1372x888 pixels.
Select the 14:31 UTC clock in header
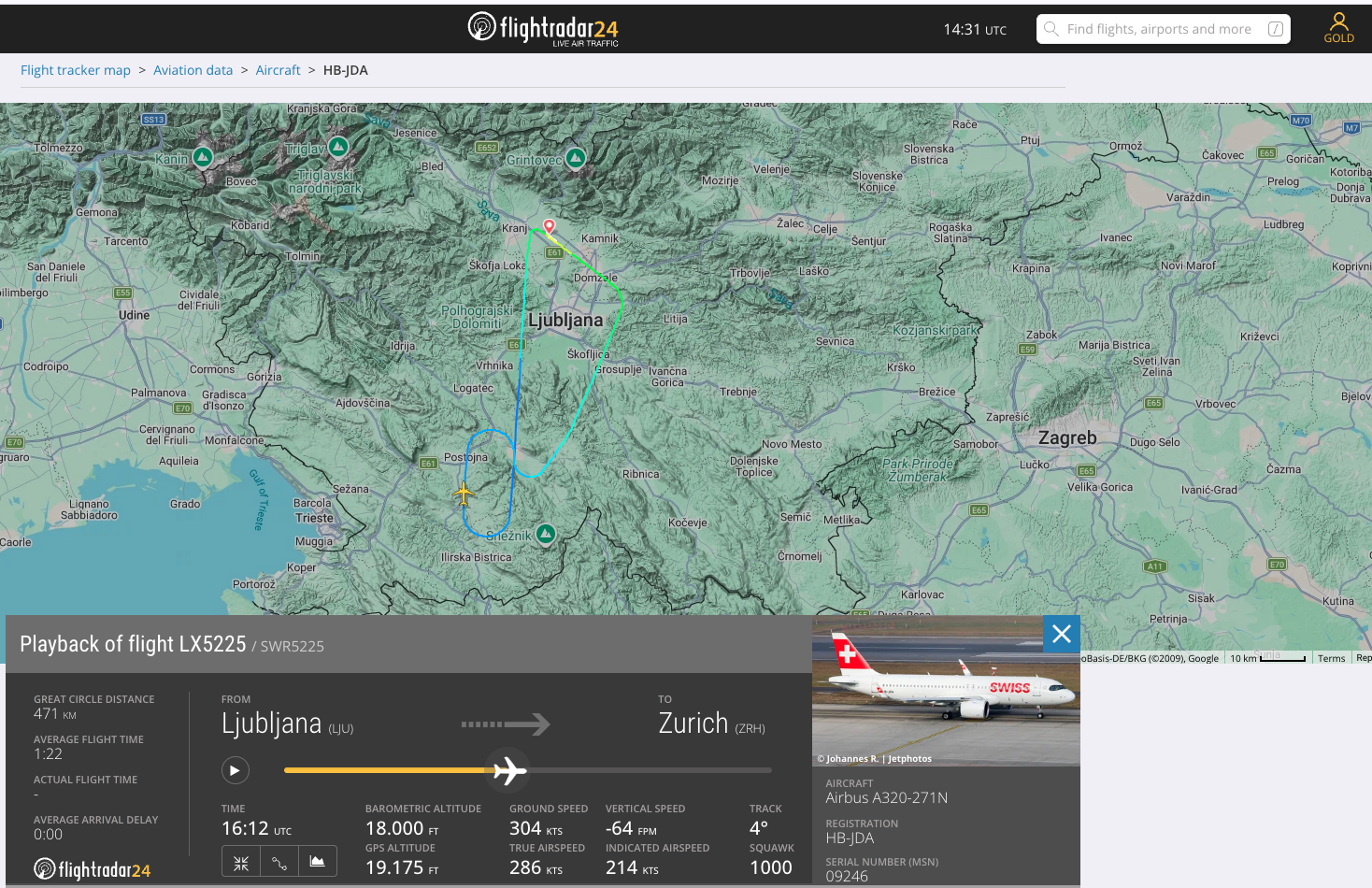[975, 29]
